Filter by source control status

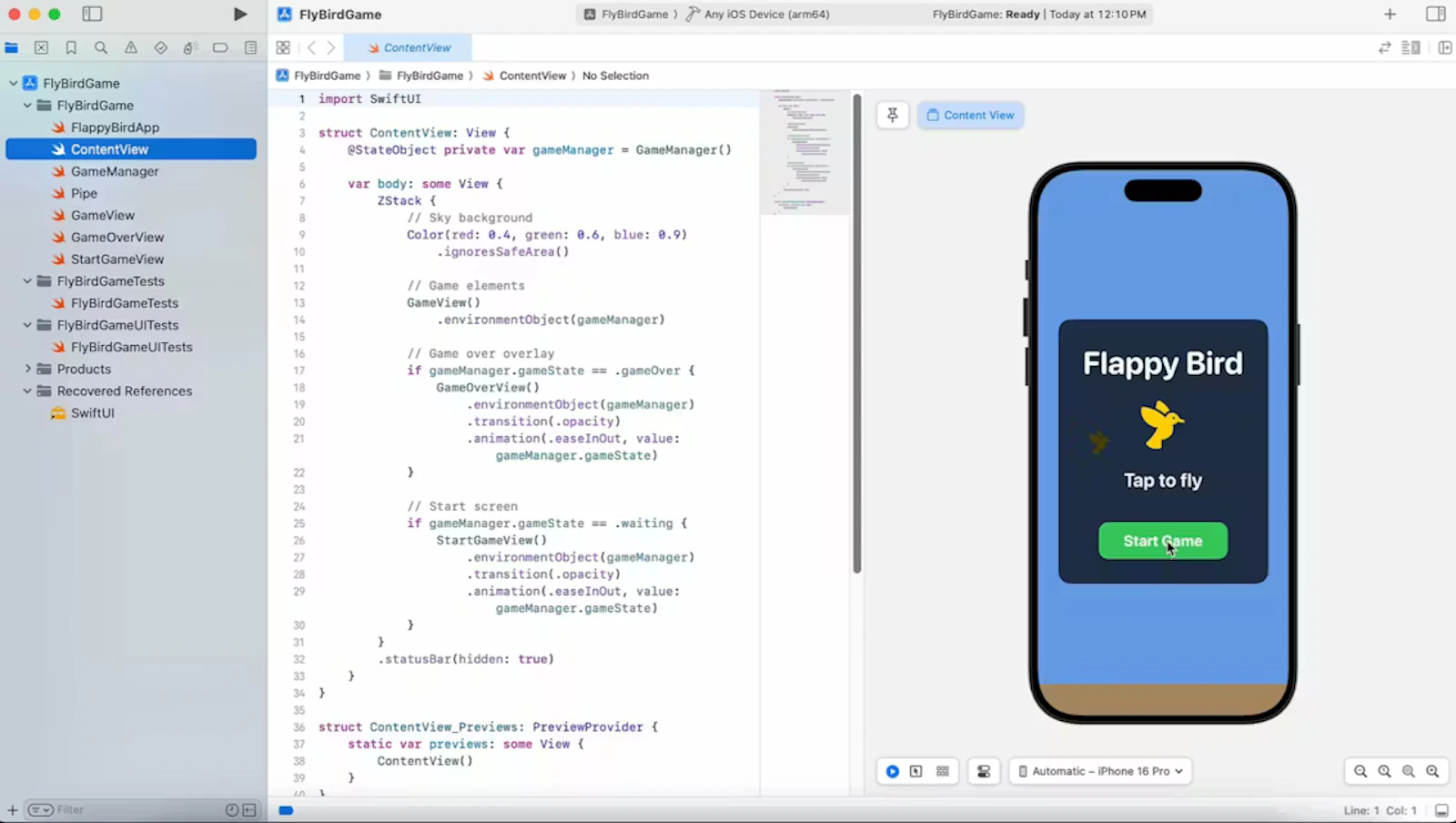249,809
